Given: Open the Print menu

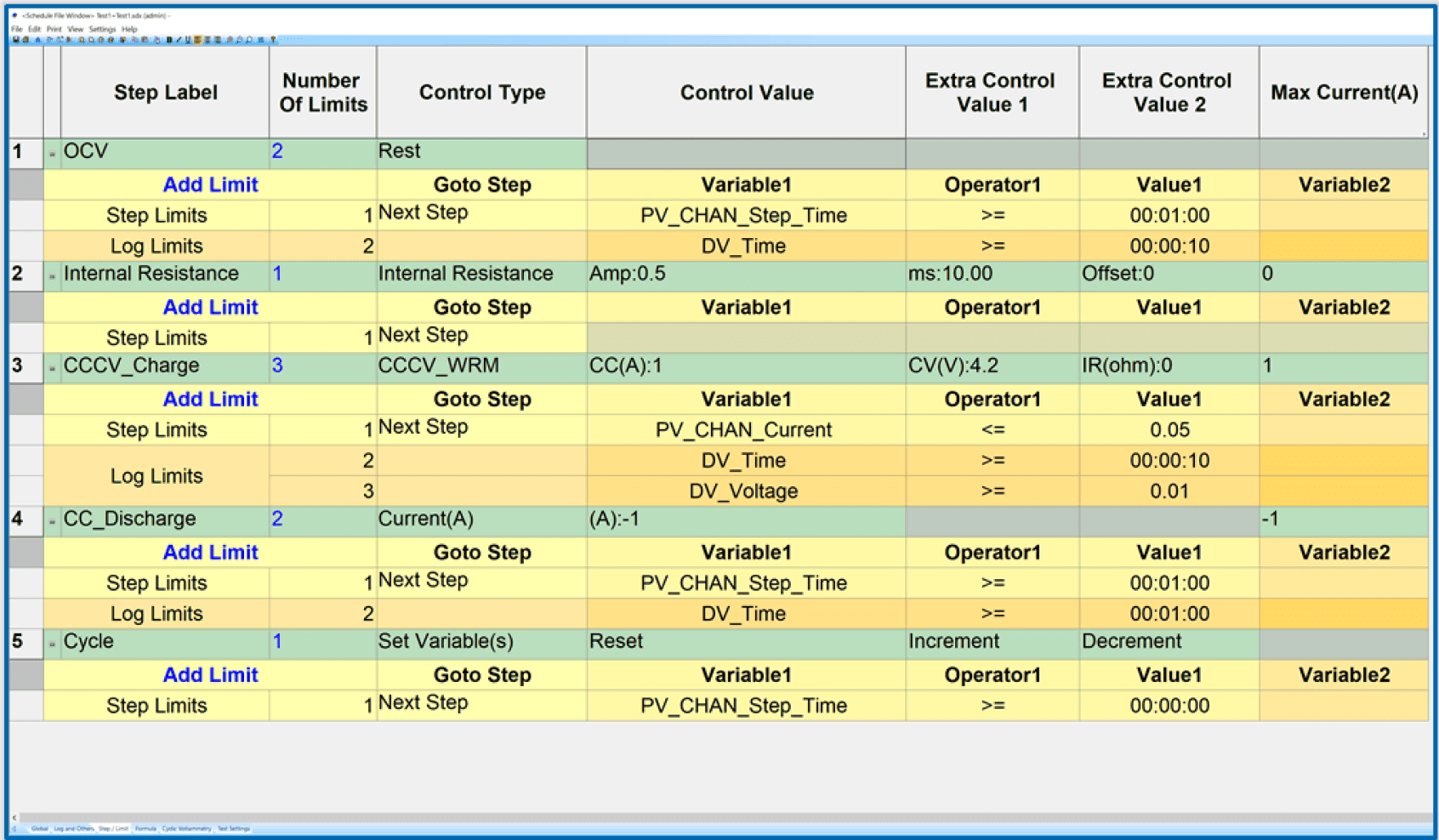Looking at the screenshot, I should click(54, 29).
